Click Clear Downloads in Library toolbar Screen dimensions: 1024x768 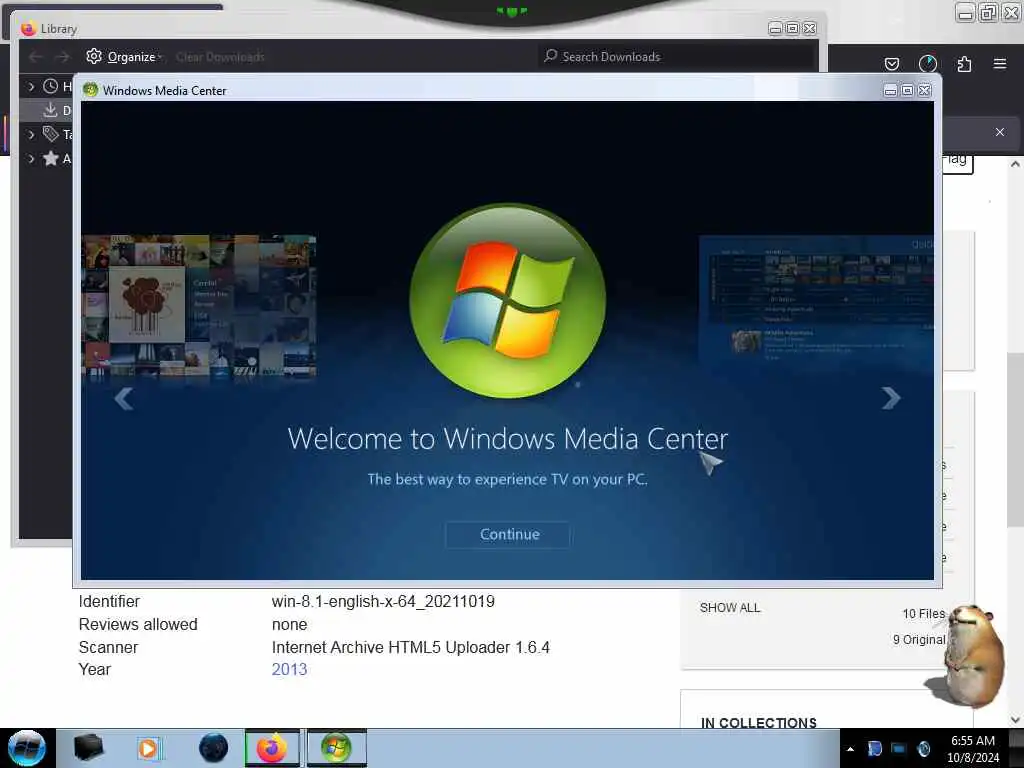tap(220, 57)
